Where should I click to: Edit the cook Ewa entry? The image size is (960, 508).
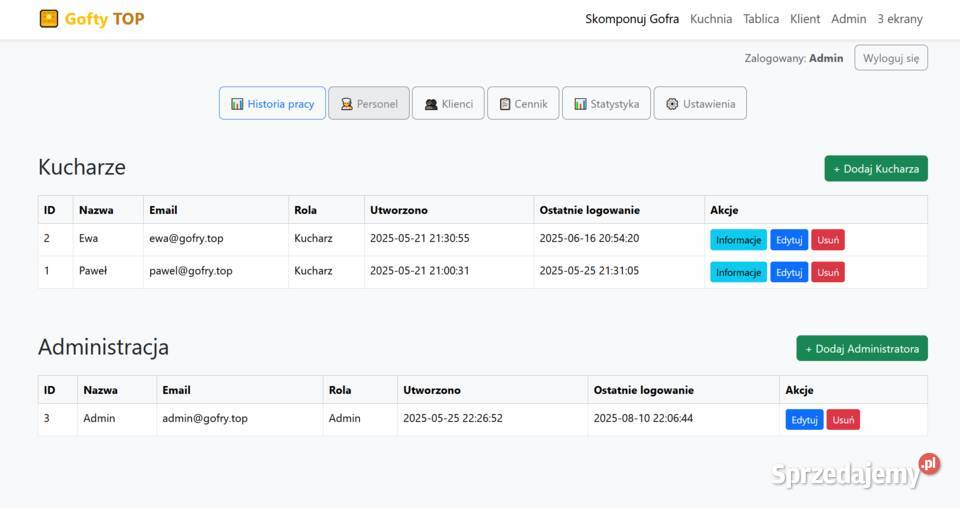[x=789, y=240]
